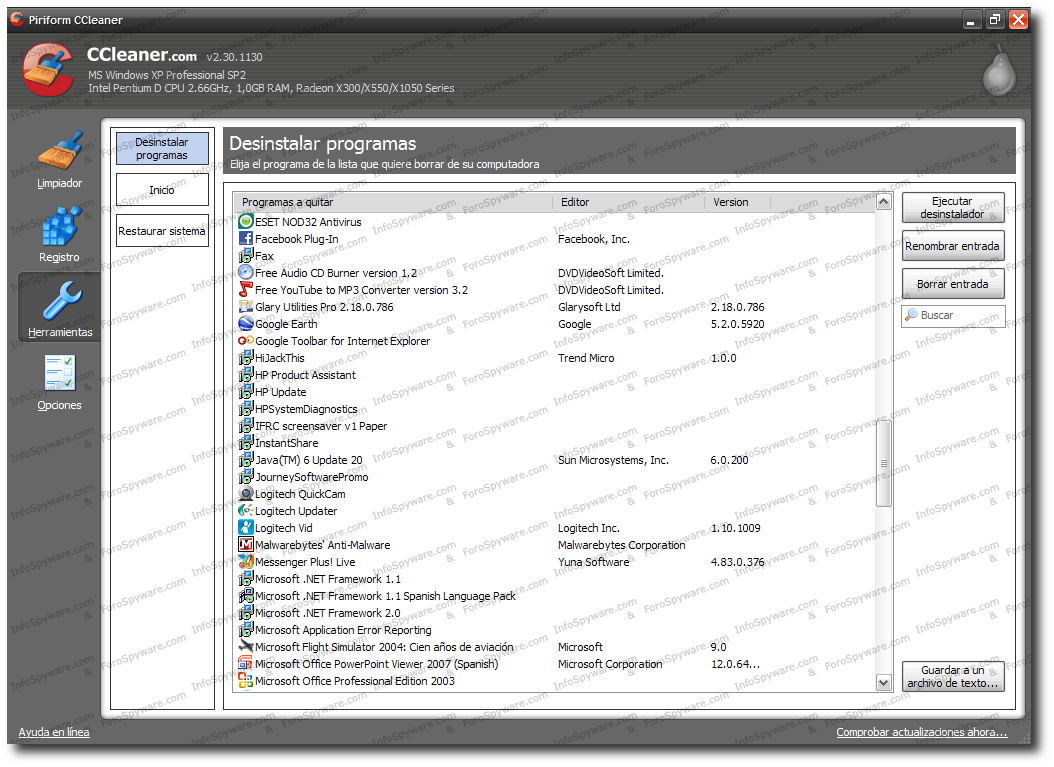The width and height of the screenshot is (1054, 767).
Task: Click the Microsoft Flight Simulator plane icon
Action: click(x=246, y=647)
